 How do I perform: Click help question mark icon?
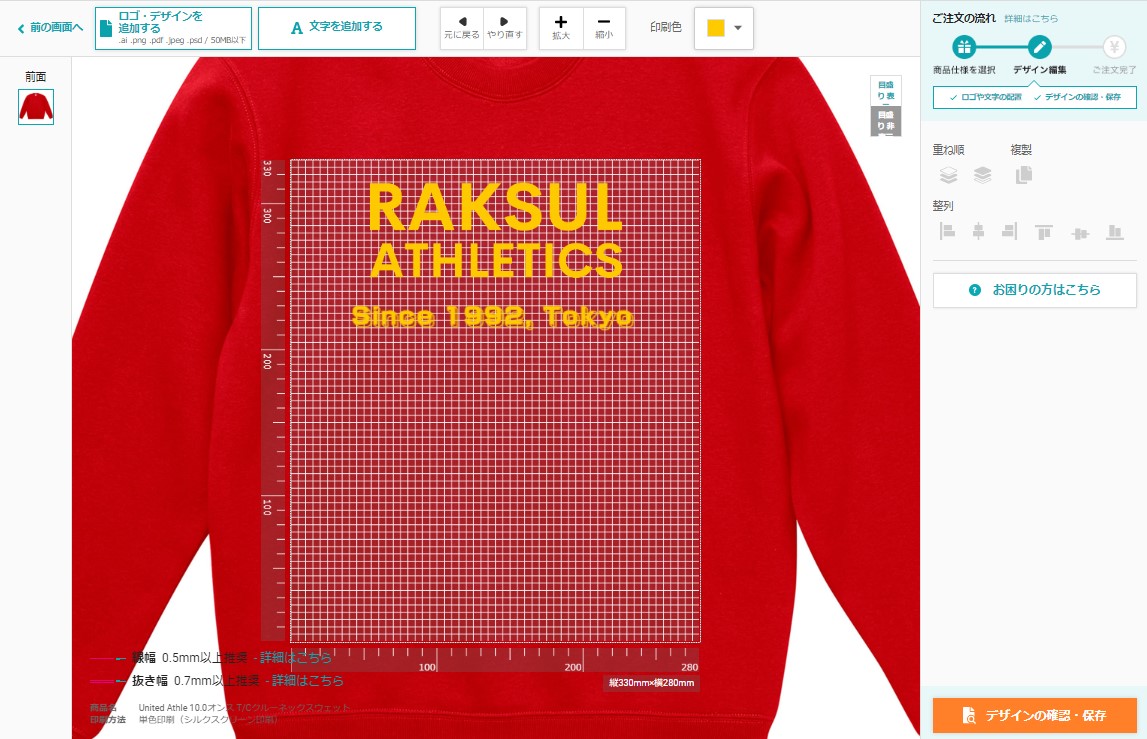[x=974, y=290]
